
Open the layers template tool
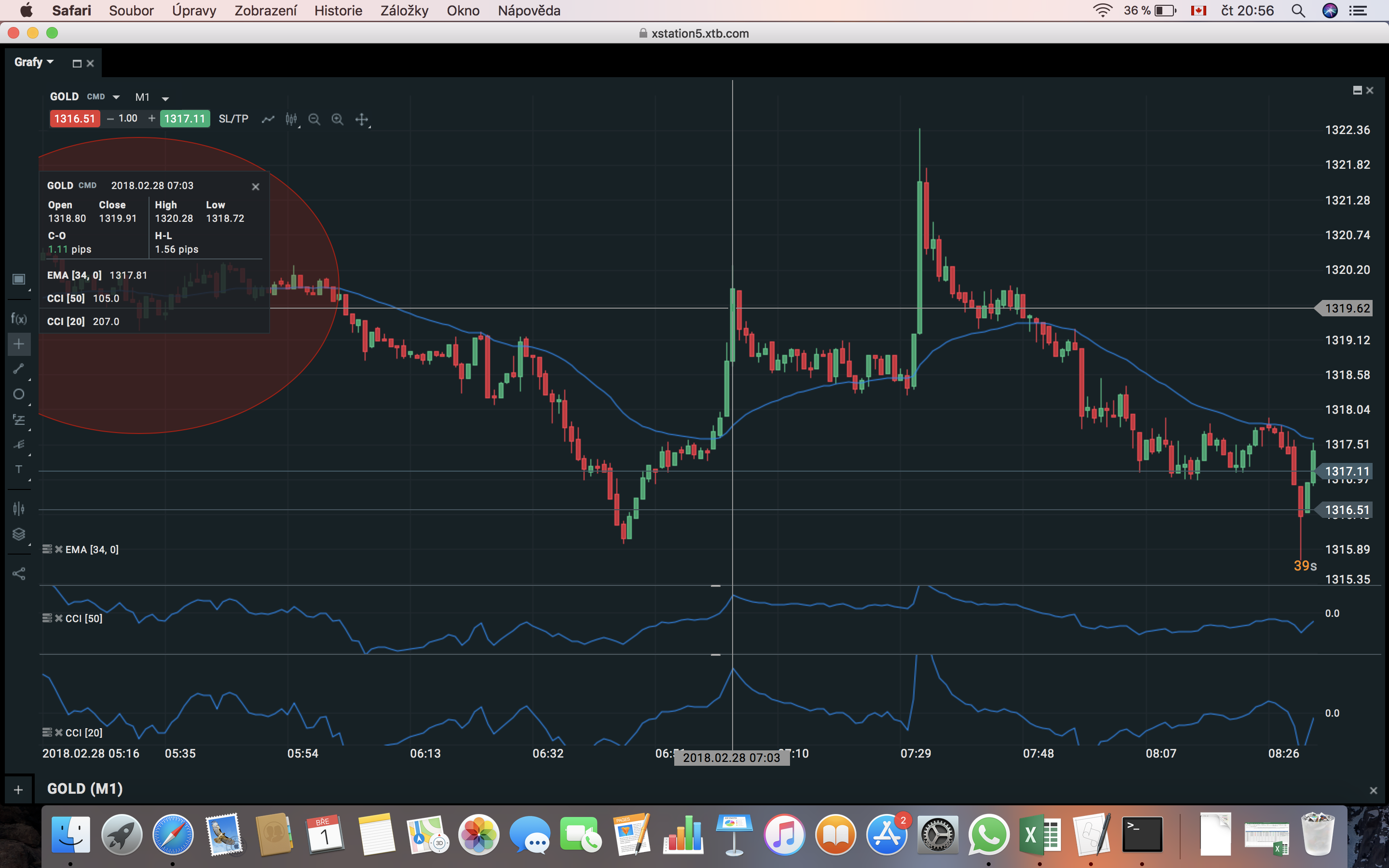[x=18, y=534]
